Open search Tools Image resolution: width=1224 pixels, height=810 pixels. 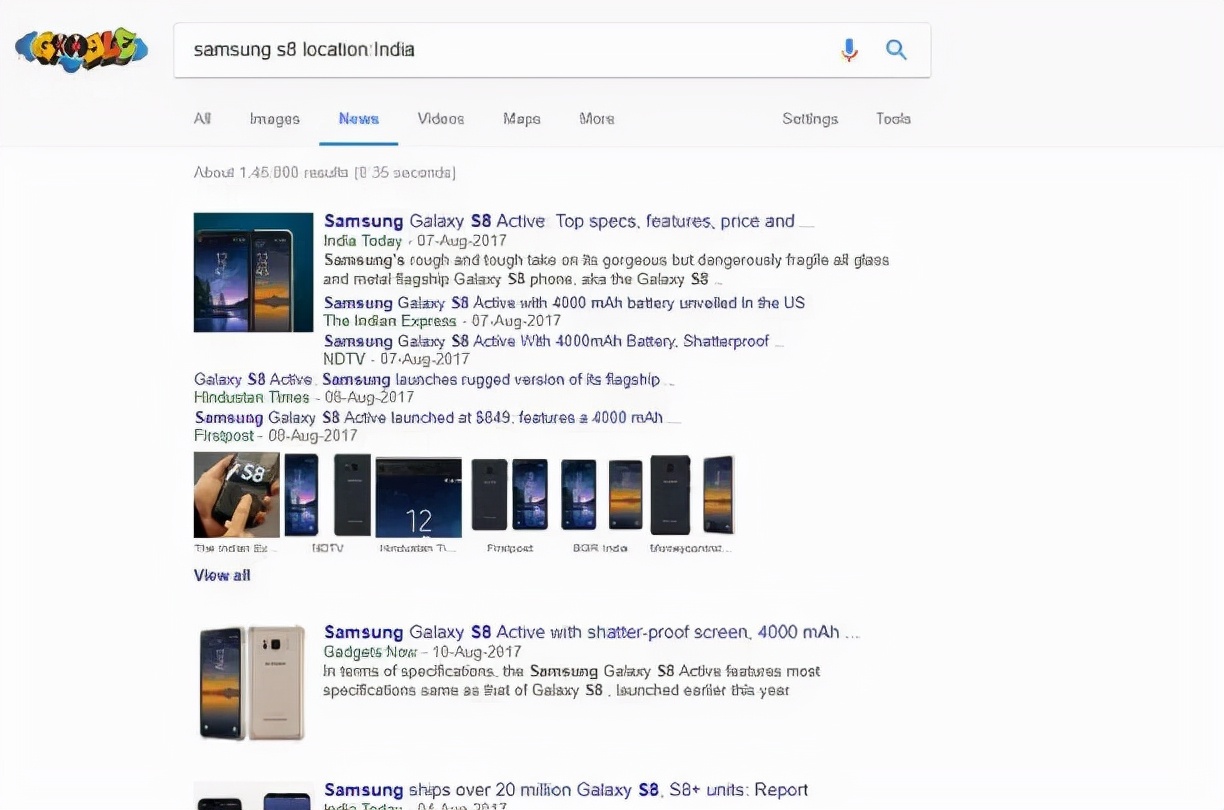pyautogui.click(x=893, y=118)
